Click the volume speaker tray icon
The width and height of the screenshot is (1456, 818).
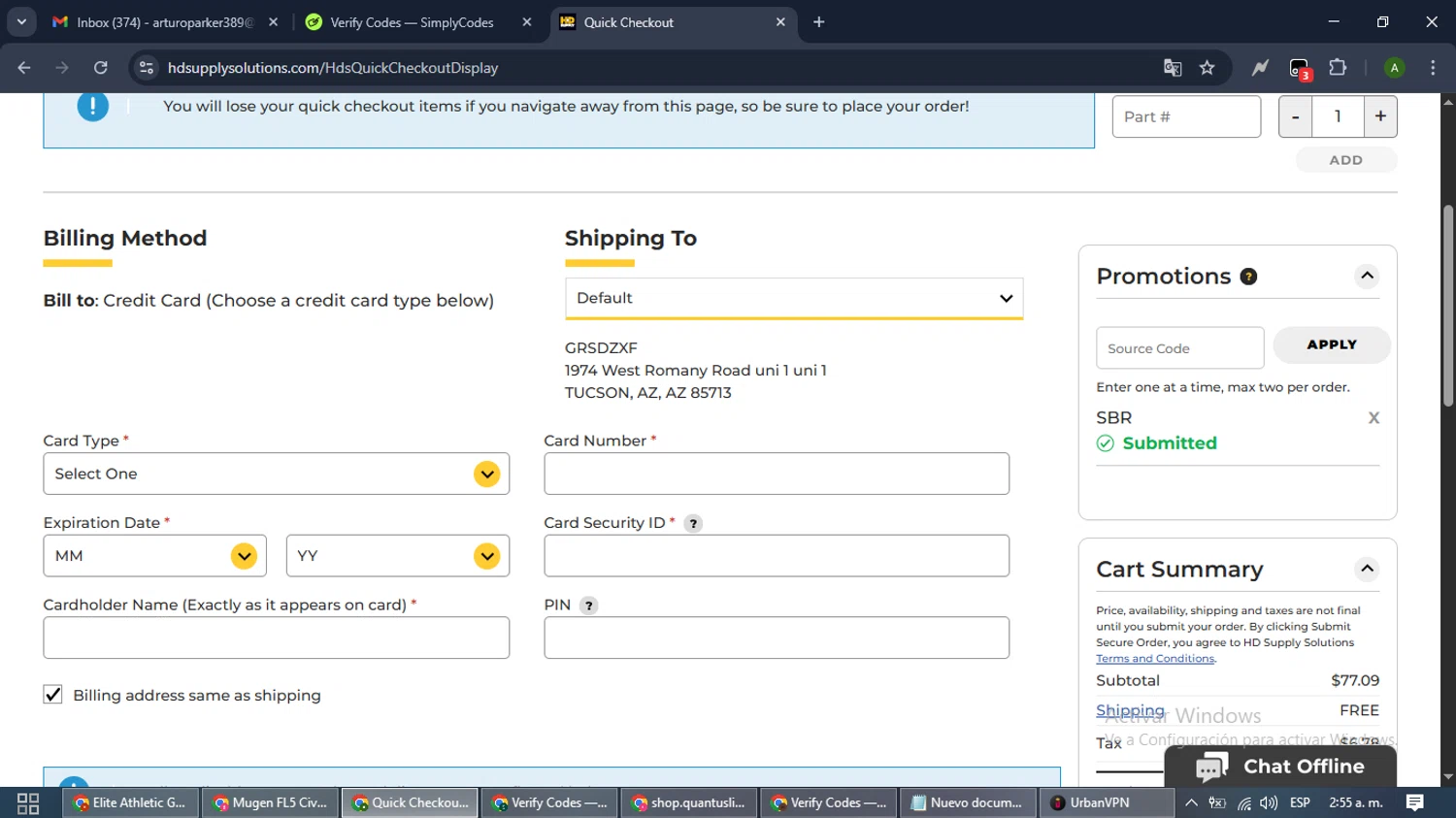pos(1269,803)
